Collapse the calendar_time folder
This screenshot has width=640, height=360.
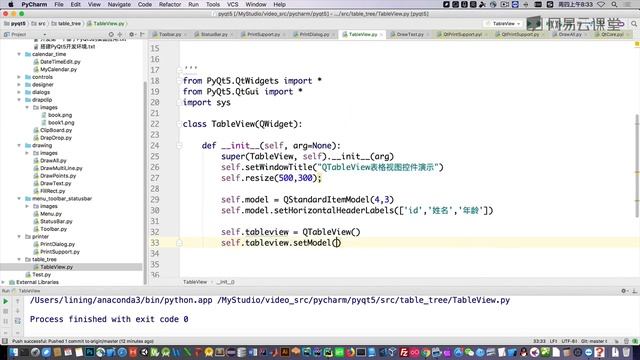coord(19,54)
